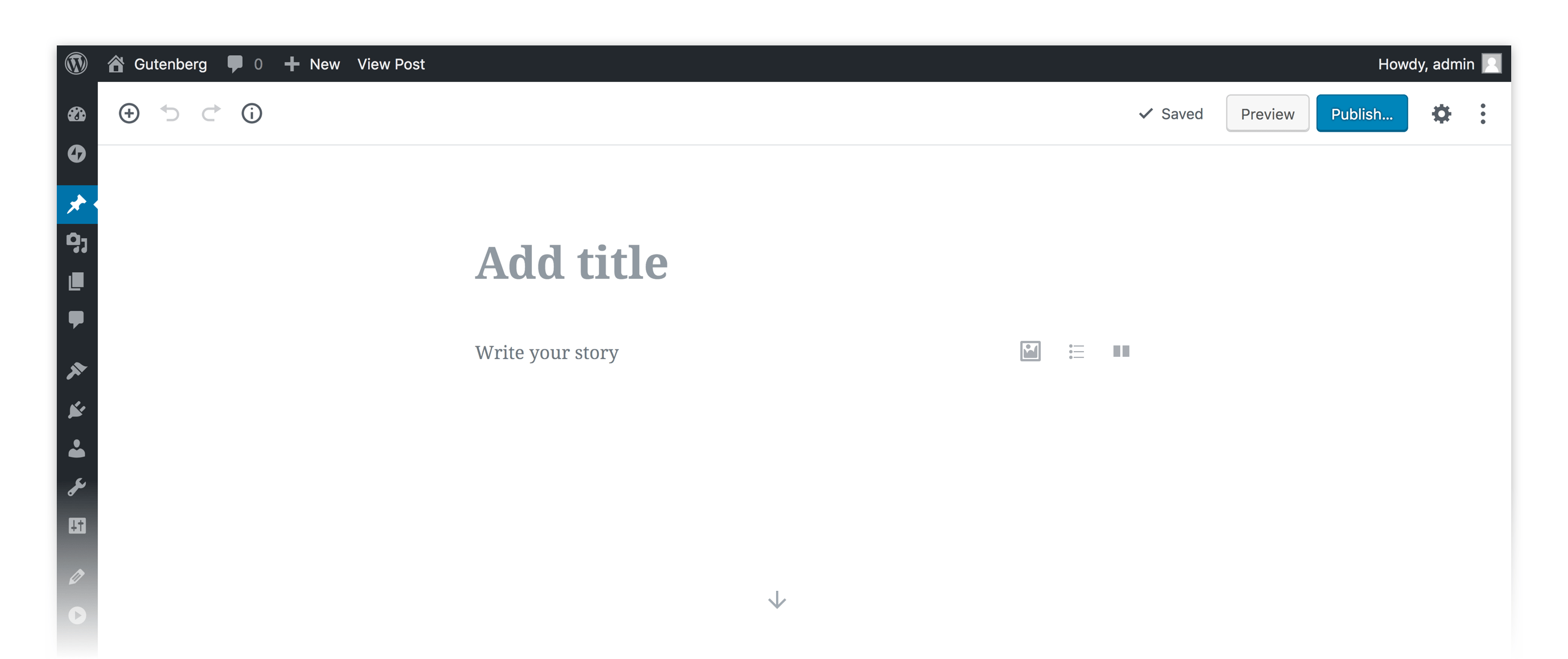The width and height of the screenshot is (1568, 659).
Task: Select the Undo tool
Action: [x=170, y=113]
